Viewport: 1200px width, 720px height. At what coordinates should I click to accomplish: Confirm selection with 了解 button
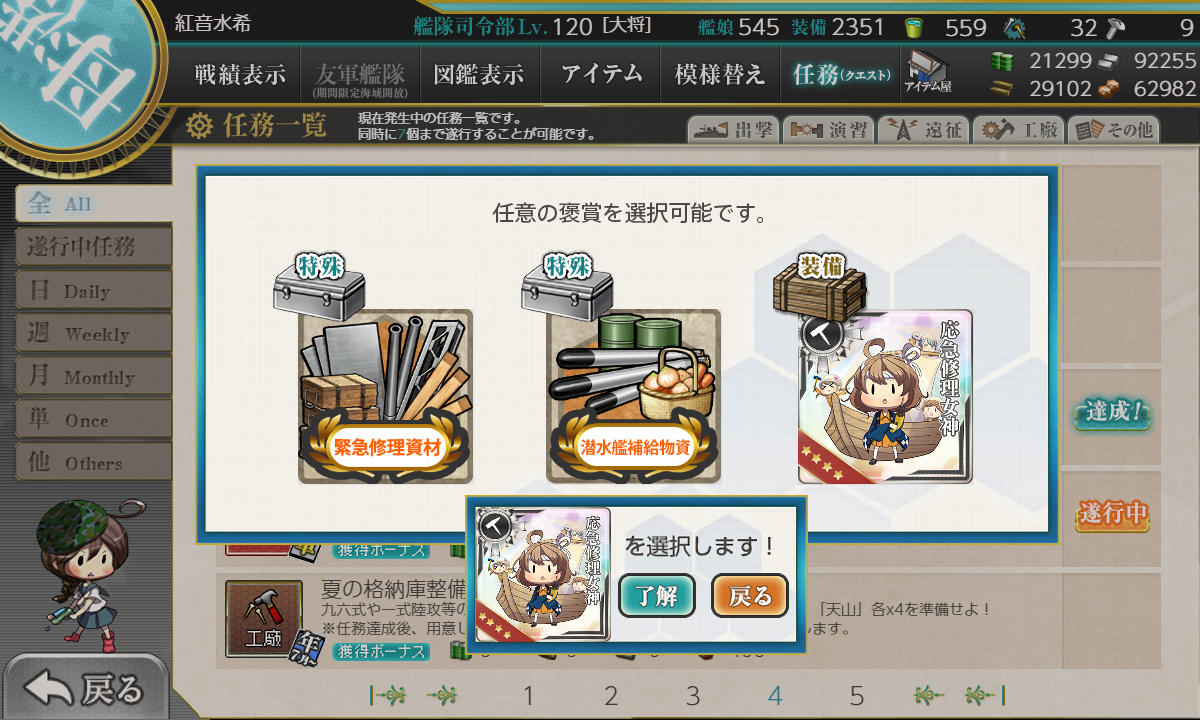657,596
